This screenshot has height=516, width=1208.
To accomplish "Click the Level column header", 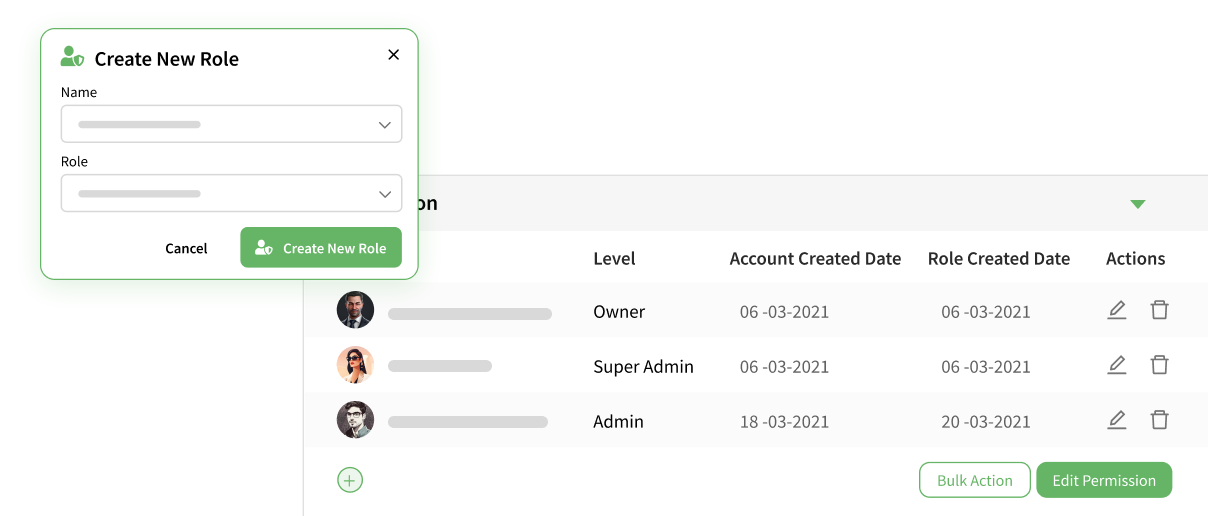I will (614, 259).
